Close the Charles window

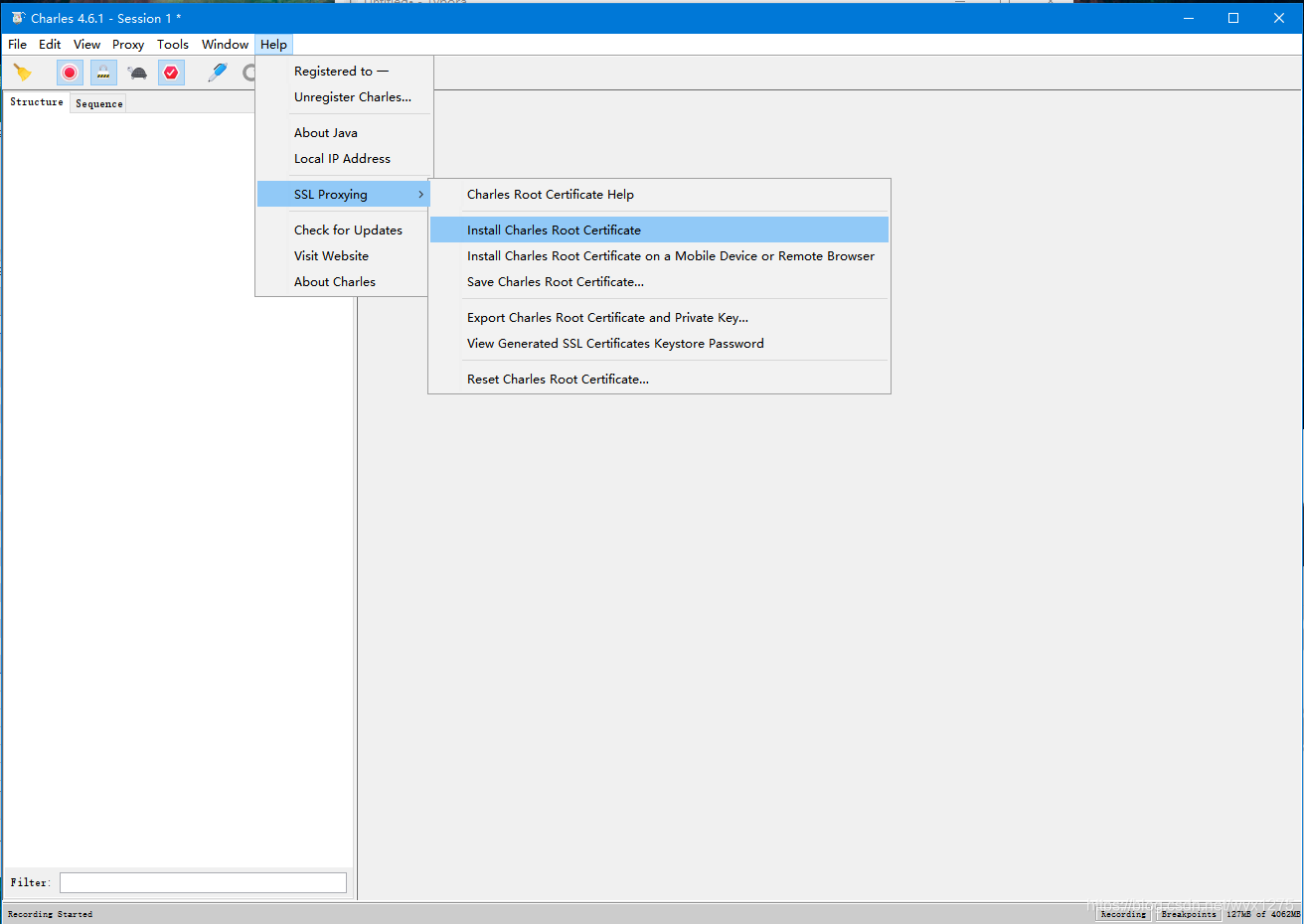pyautogui.click(x=1279, y=18)
